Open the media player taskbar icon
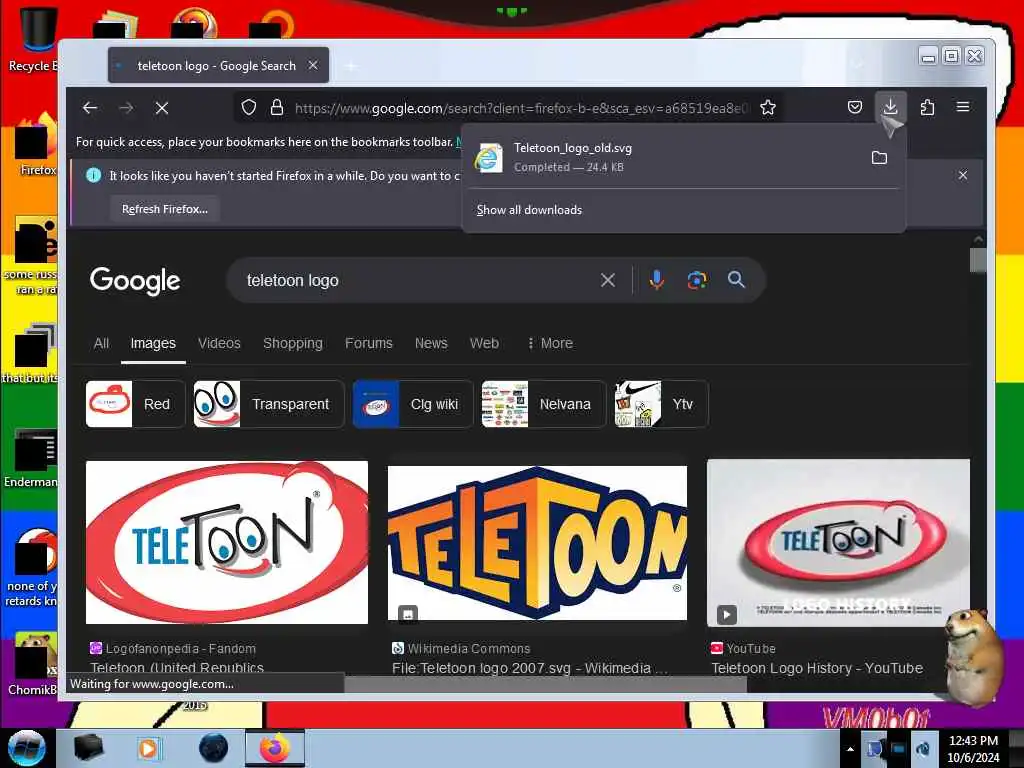 click(148, 748)
